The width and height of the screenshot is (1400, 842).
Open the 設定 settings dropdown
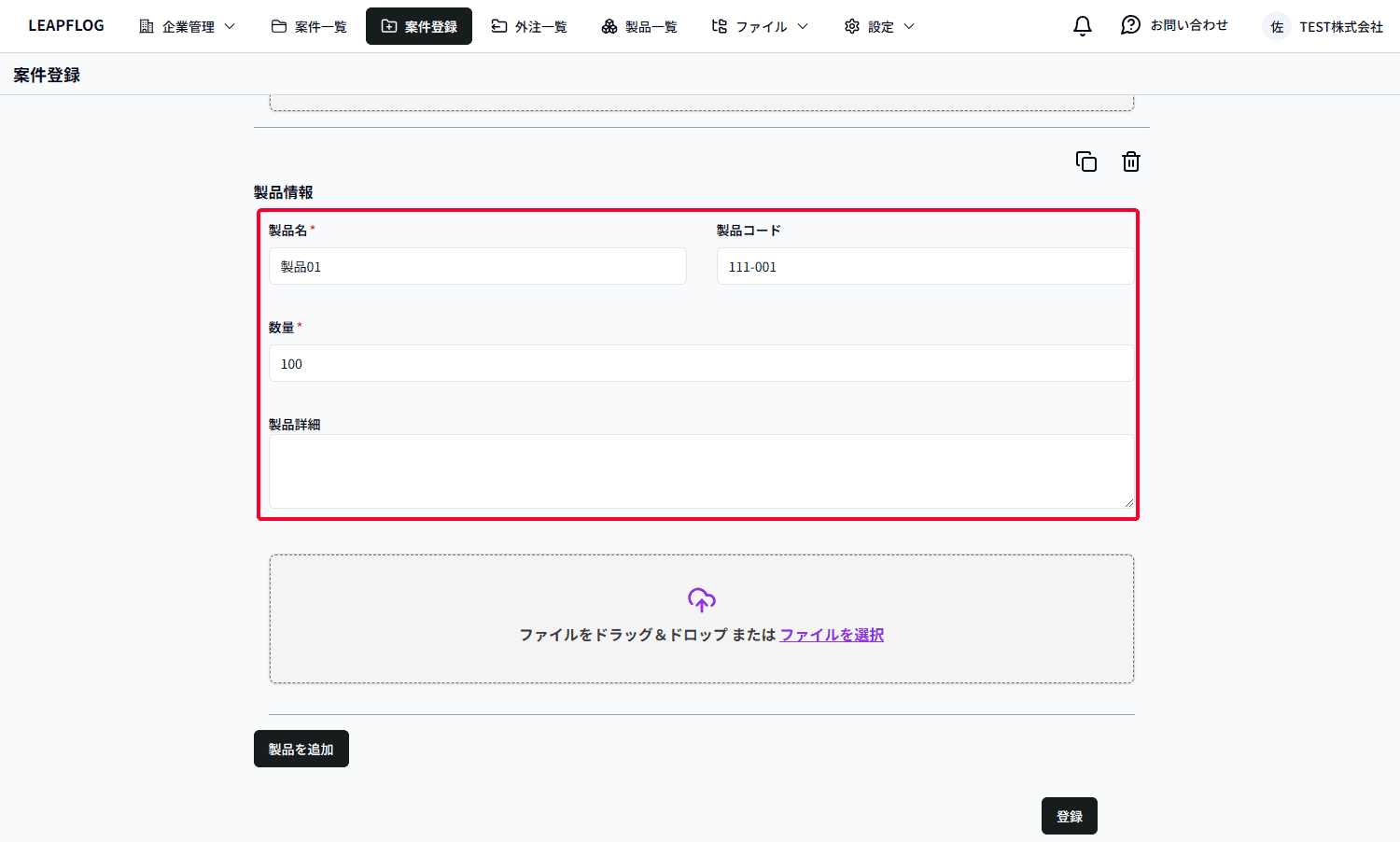(x=879, y=27)
